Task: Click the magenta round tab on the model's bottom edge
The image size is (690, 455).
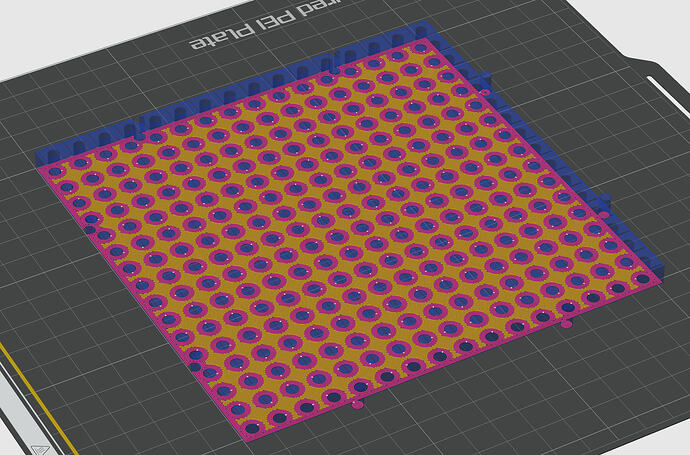Action: pyautogui.click(x=358, y=404)
